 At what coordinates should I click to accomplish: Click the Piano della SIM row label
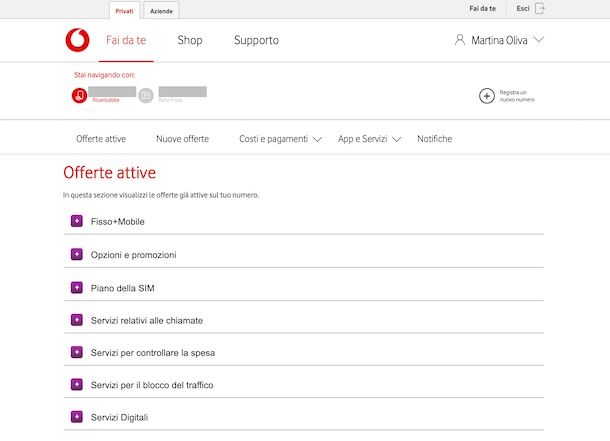click(123, 288)
